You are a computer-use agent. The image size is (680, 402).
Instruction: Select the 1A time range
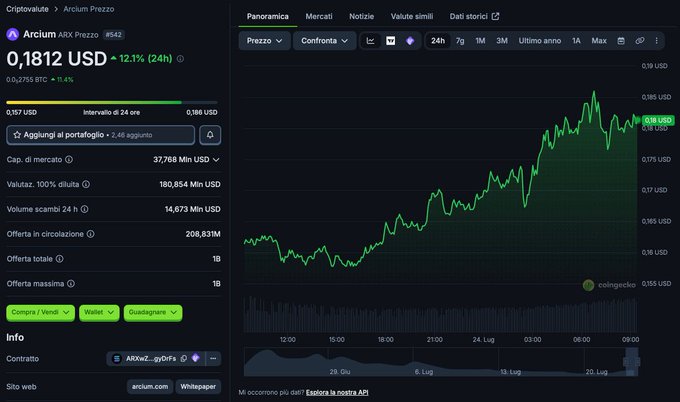tap(576, 41)
